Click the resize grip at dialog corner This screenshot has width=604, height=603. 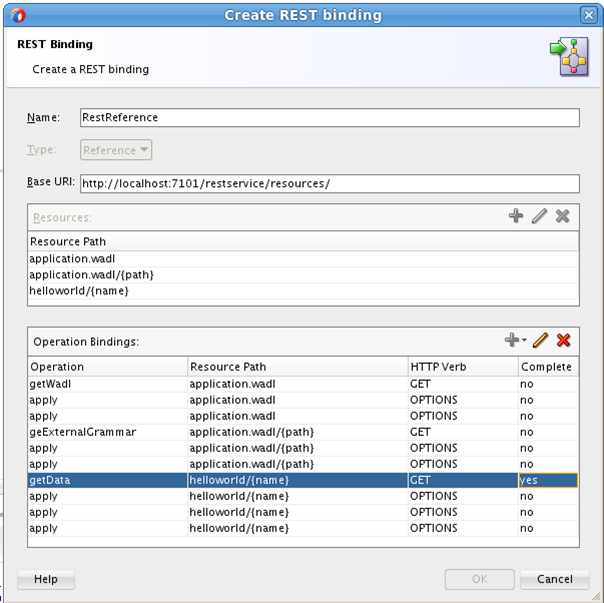coord(596,596)
